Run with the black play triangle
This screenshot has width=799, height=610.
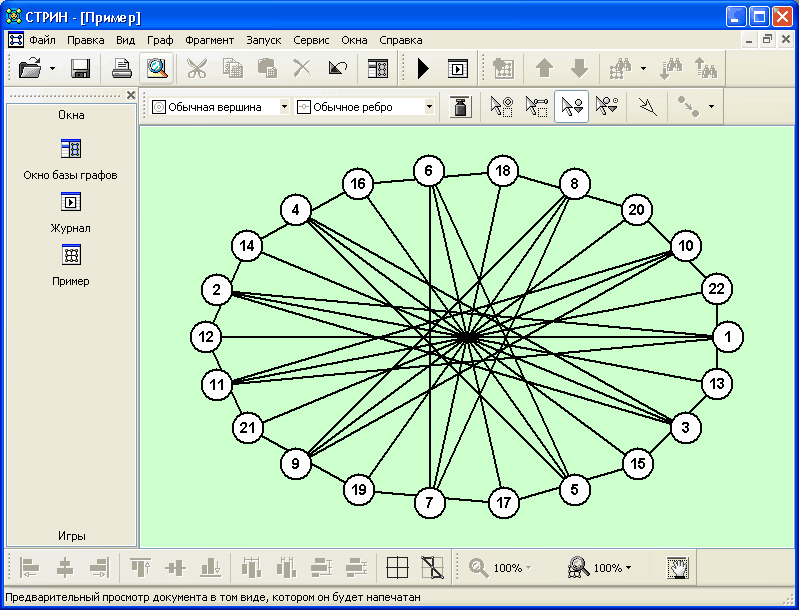point(423,68)
